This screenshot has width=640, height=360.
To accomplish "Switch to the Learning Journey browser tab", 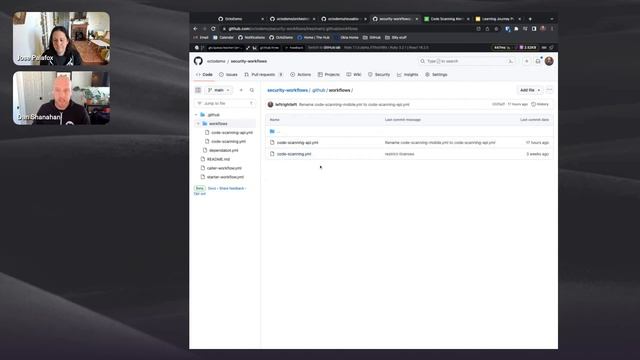I will (498, 19).
